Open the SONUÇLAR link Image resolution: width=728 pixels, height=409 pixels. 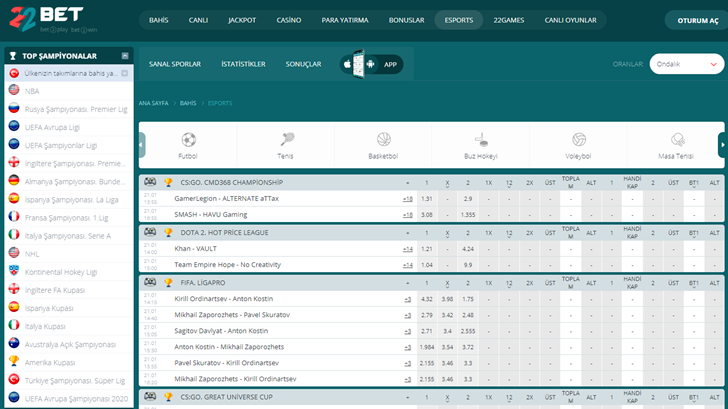point(303,64)
